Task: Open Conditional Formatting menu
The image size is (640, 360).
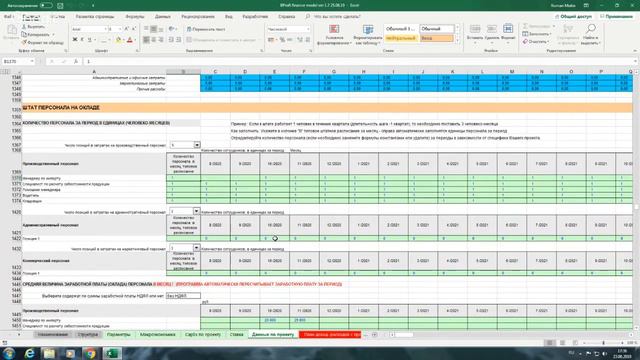Action: pos(334,34)
